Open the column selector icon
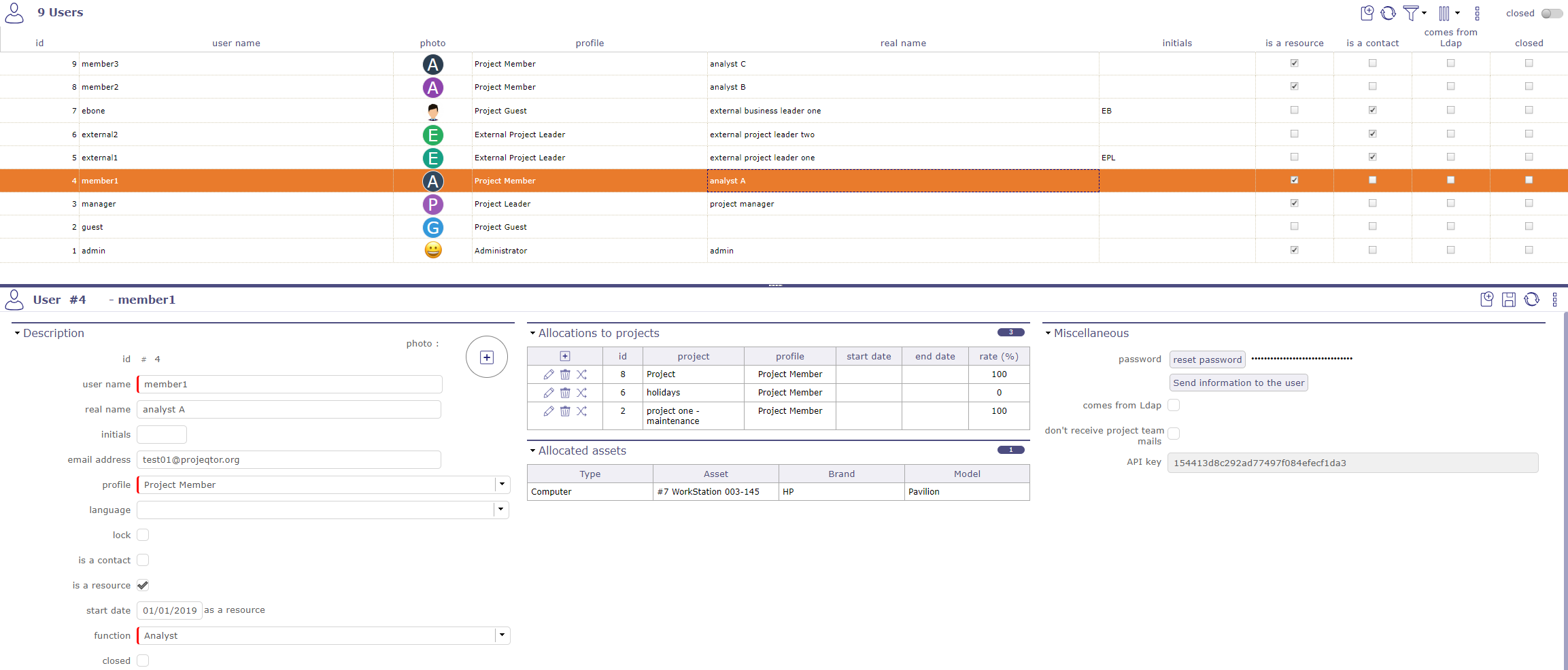This screenshot has height=670, width=1568. [1446, 13]
